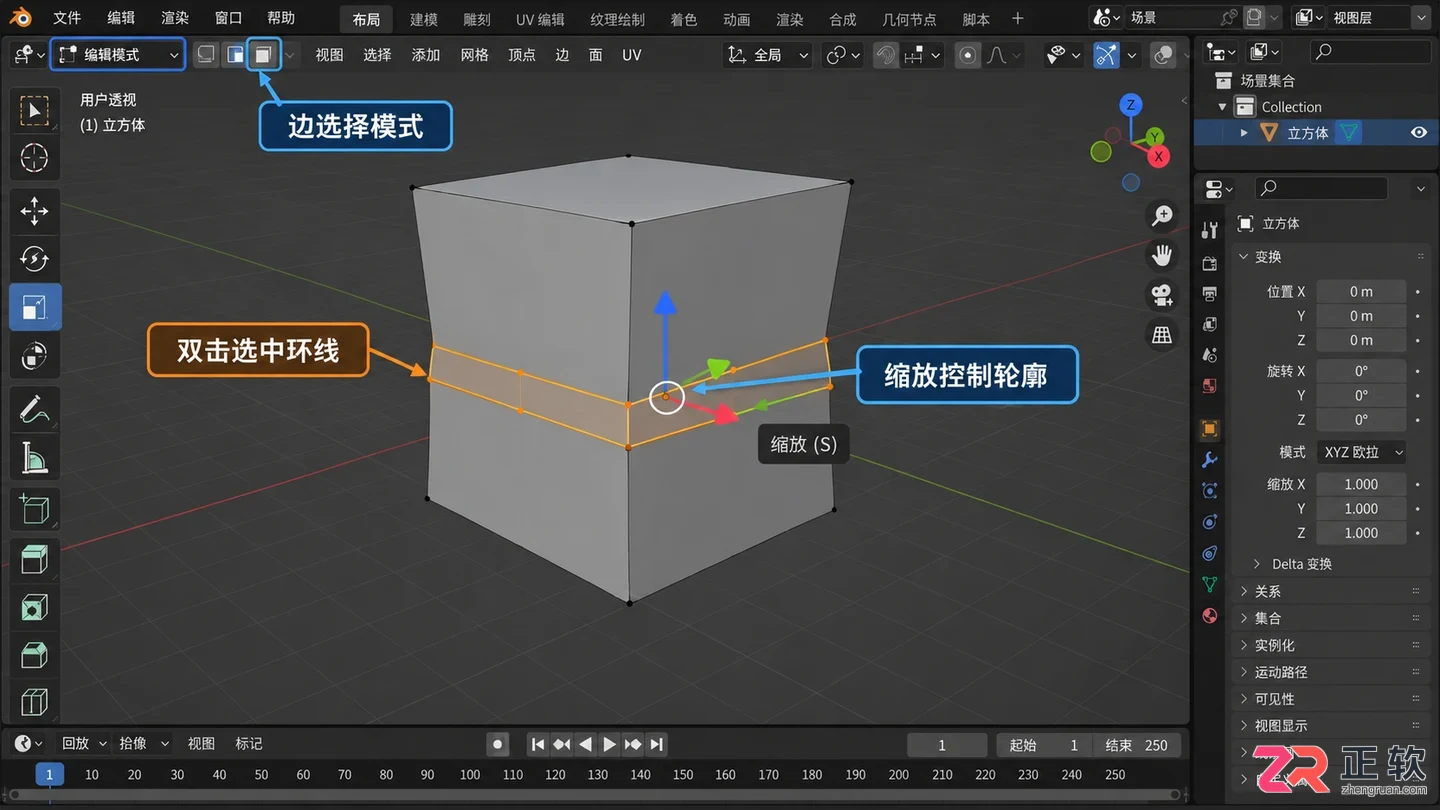Click the 缩放 Z value field

click(x=1361, y=533)
